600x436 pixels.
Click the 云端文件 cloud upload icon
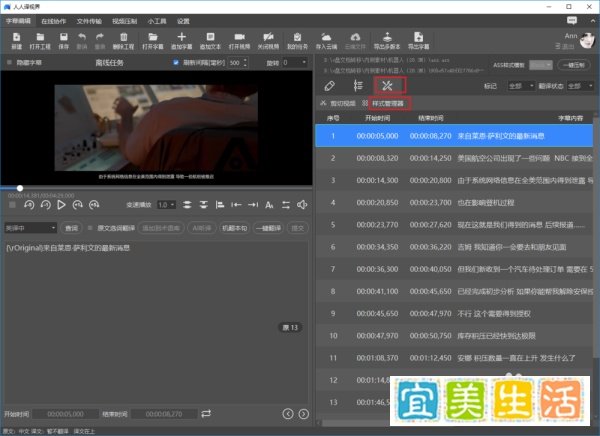(x=355, y=37)
